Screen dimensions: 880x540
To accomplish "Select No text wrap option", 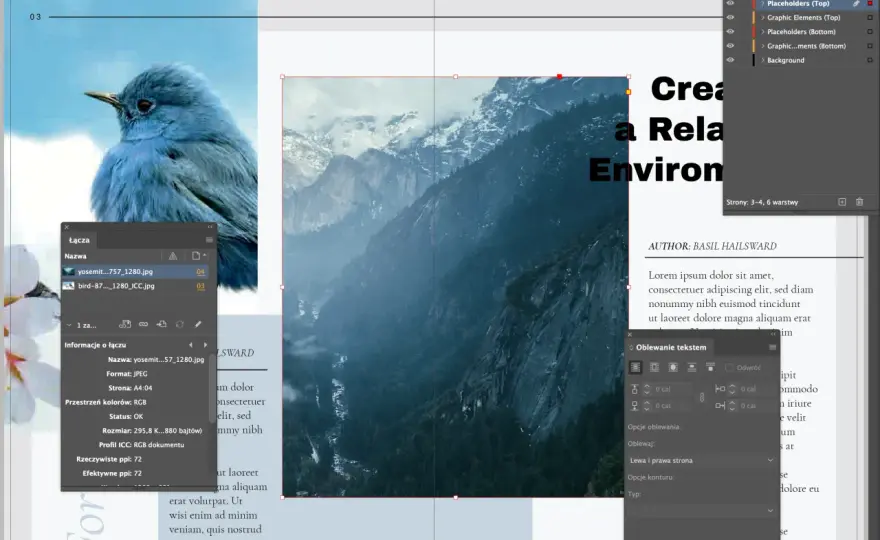I will (635, 367).
